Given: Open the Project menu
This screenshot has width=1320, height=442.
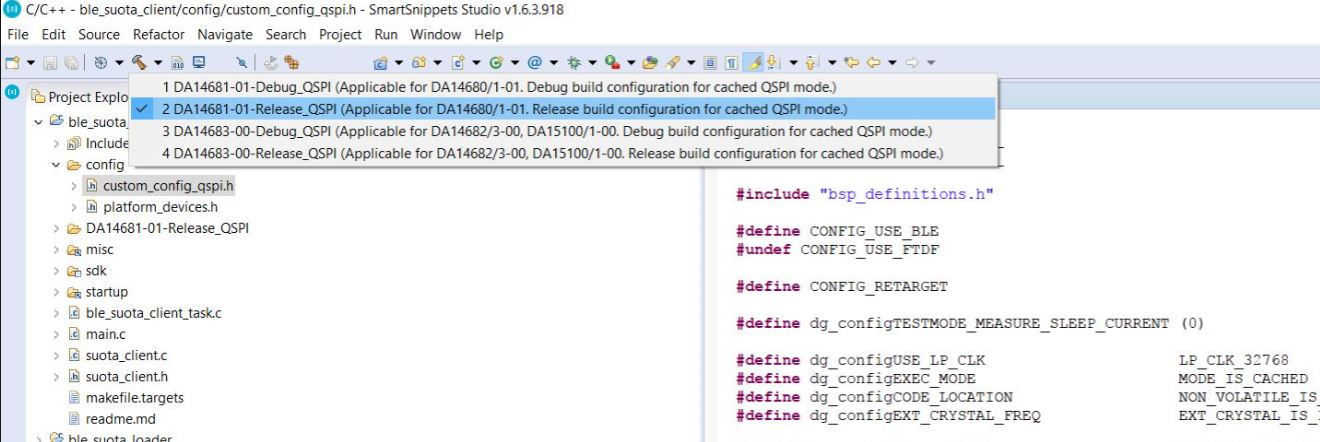Looking at the screenshot, I should pyautogui.click(x=341, y=34).
